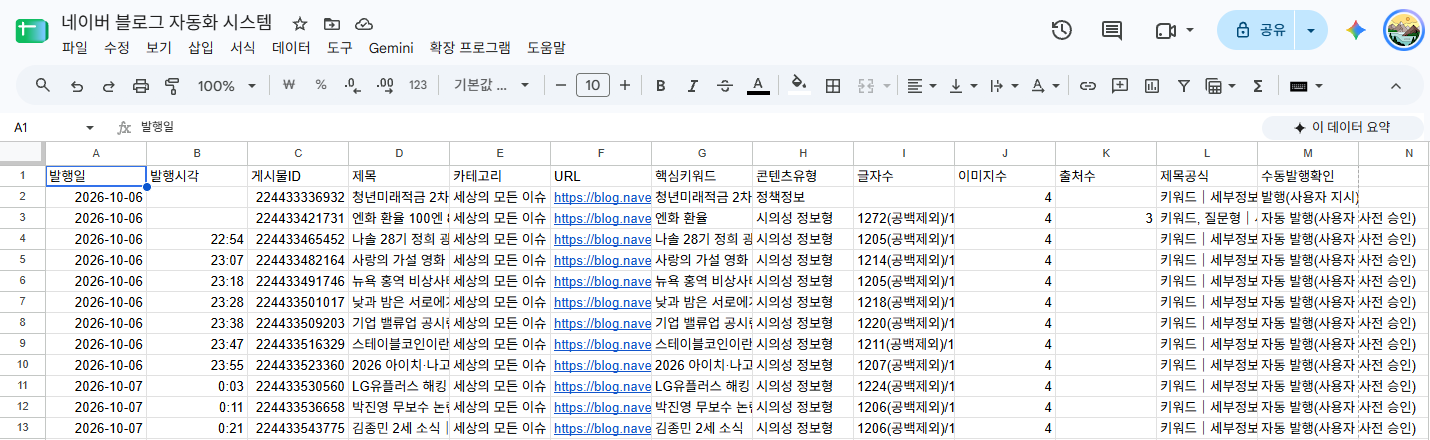The height and width of the screenshot is (440, 1430).
Task: Undo the last action
Action: pos(77,85)
